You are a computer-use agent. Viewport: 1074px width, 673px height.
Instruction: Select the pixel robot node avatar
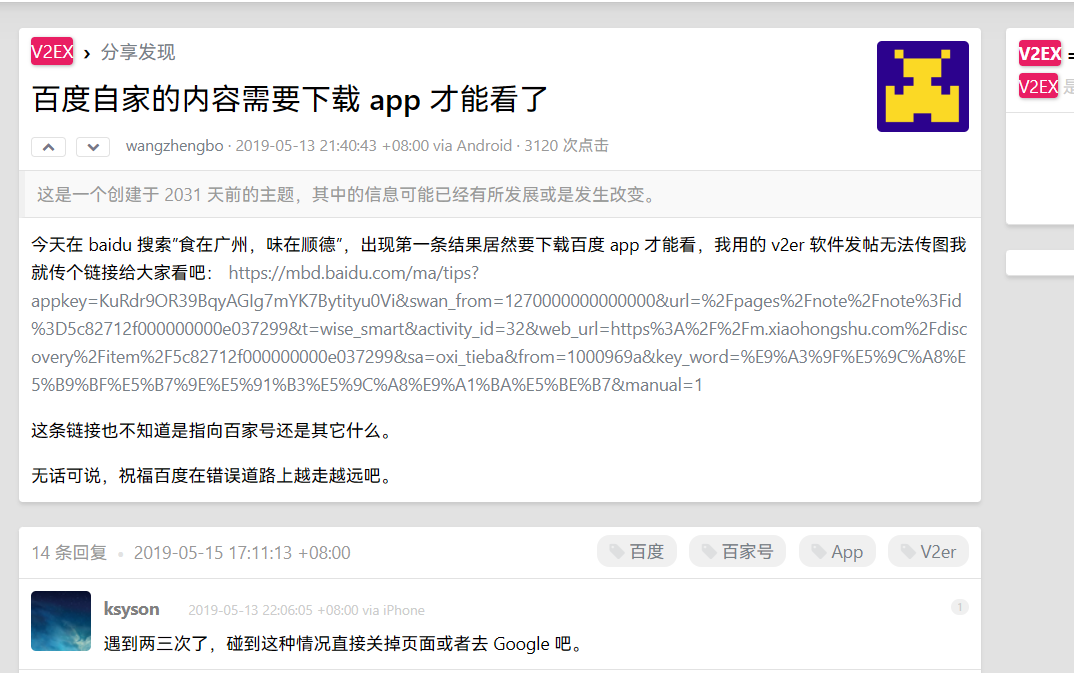[x=921, y=86]
